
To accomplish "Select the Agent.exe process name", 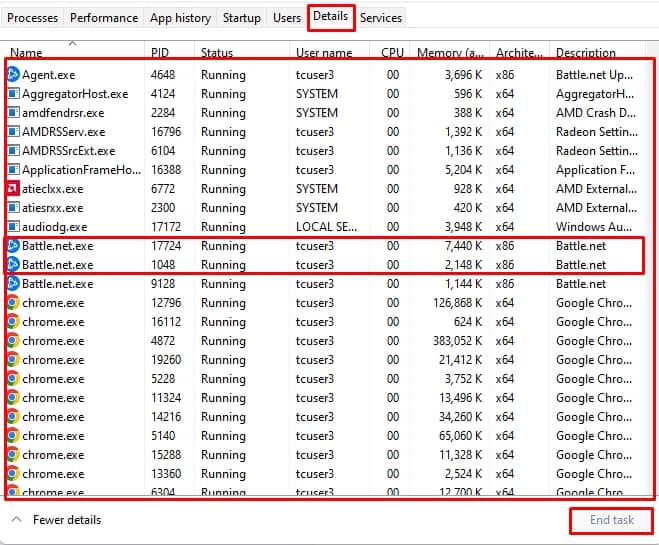I will (x=49, y=75).
